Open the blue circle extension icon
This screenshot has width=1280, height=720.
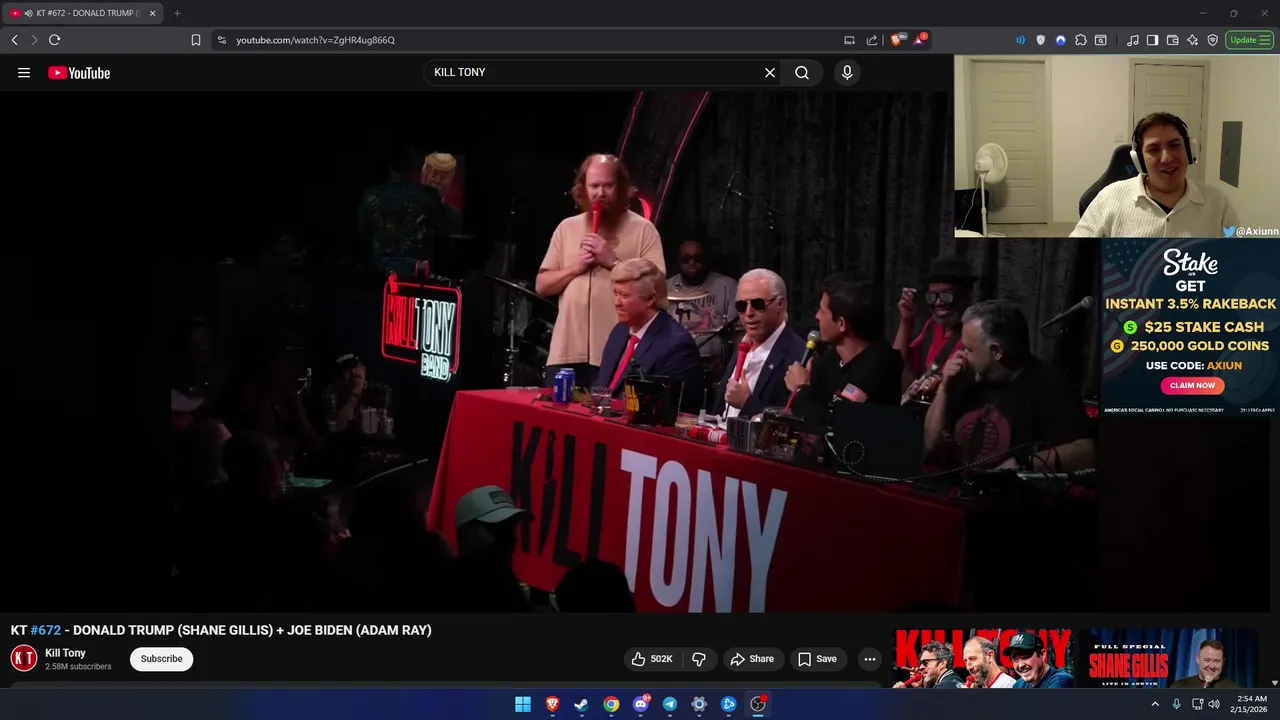coord(1061,40)
